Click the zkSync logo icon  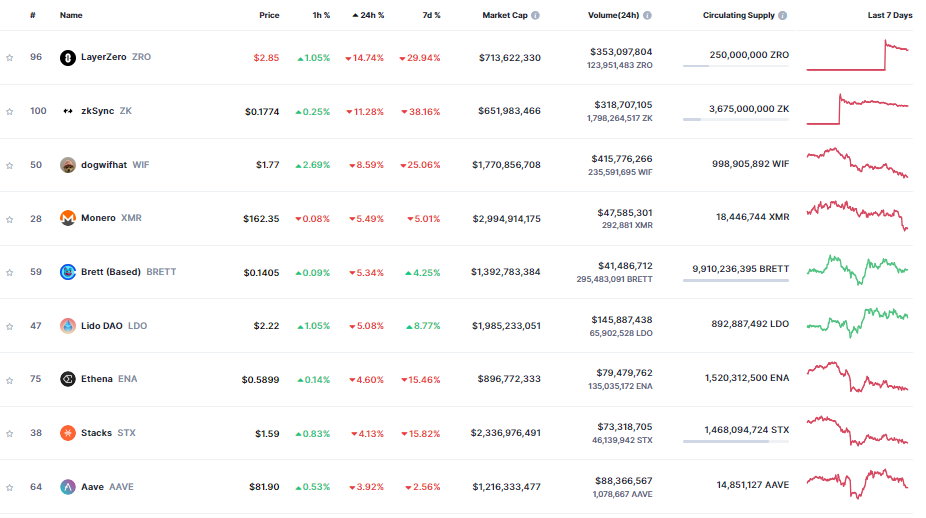(68, 111)
